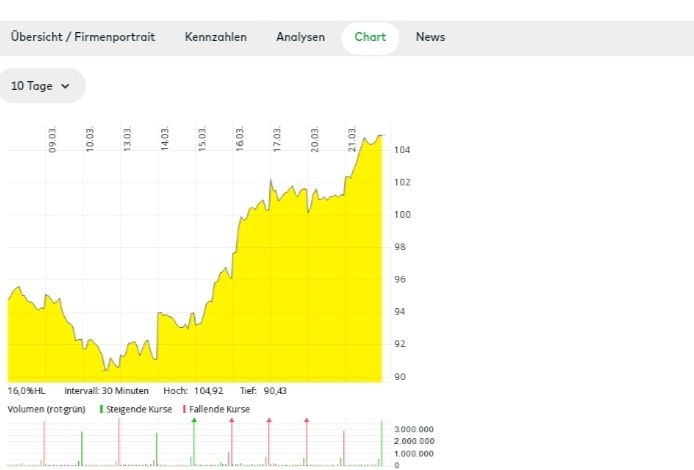This screenshot has height=470, width=694.
Task: Click the green Steigende Kurse legend marker
Action: tap(101, 409)
